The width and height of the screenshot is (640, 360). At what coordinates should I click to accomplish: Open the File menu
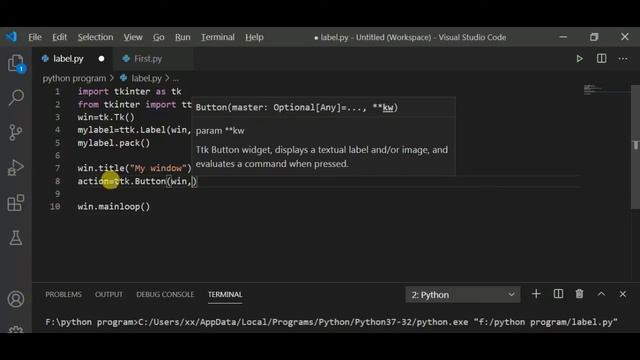[35, 37]
